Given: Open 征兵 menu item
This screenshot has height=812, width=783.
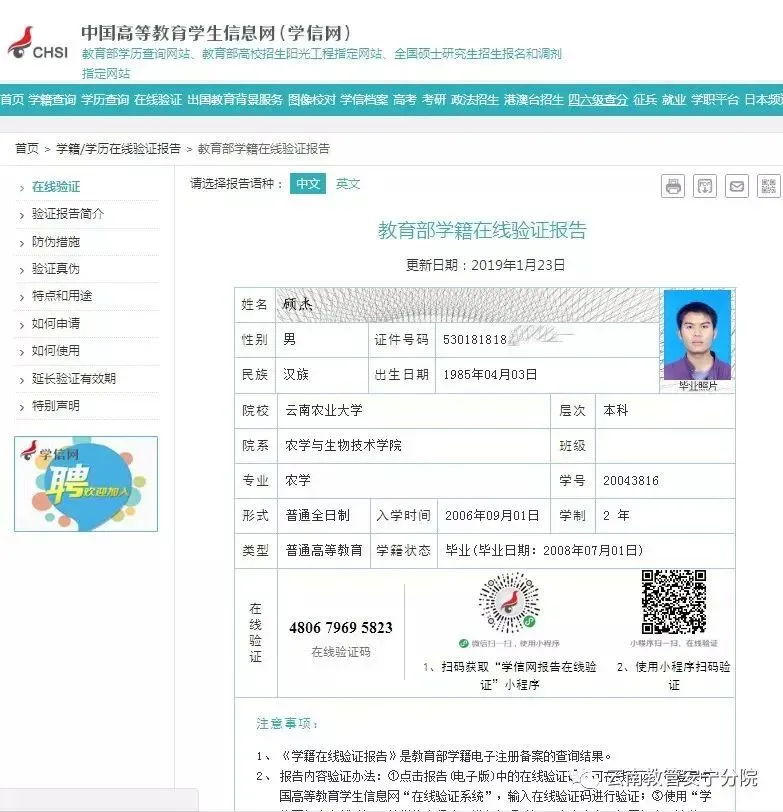Looking at the screenshot, I should (x=645, y=99).
